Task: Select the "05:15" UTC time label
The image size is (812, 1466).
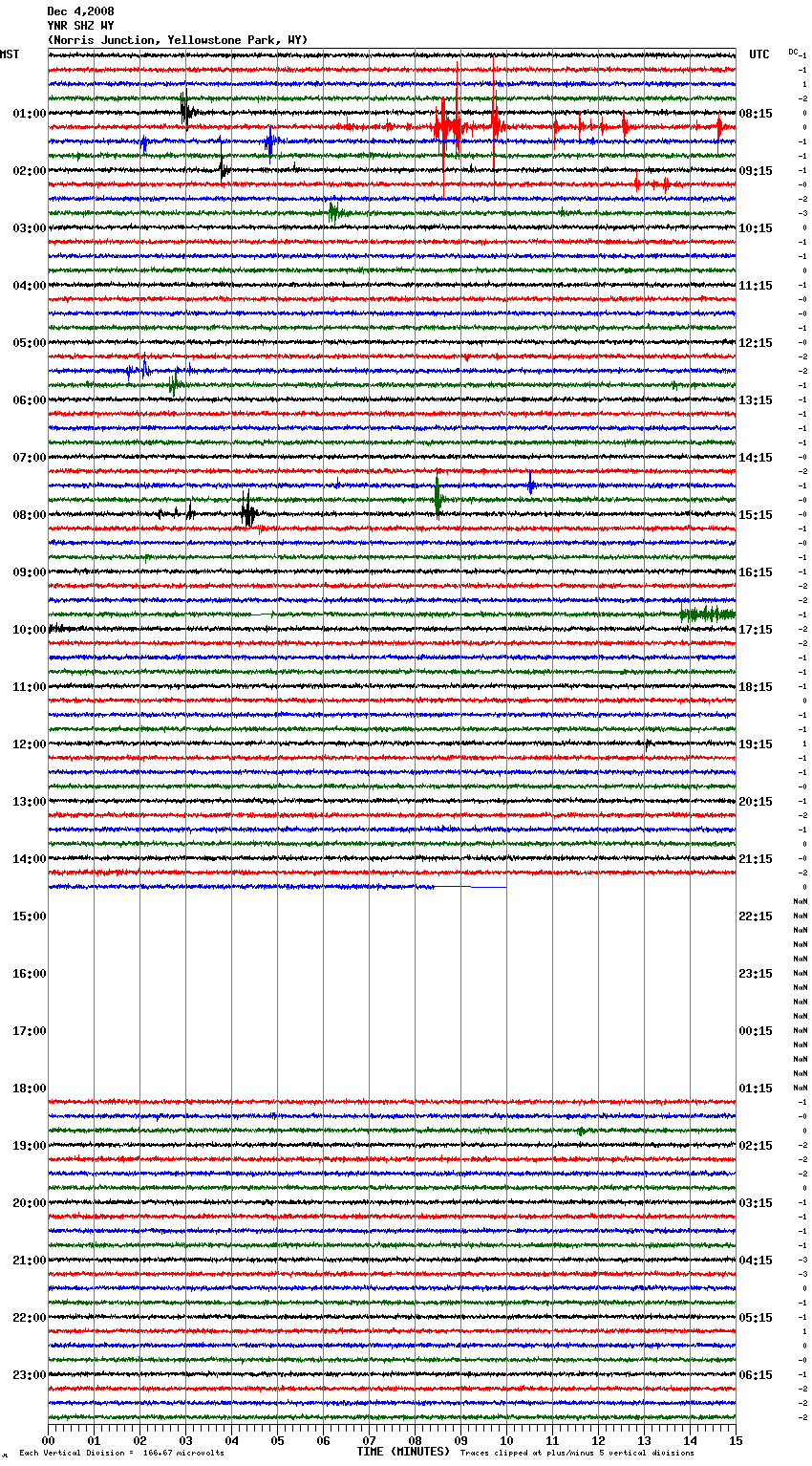Action: tap(756, 1318)
